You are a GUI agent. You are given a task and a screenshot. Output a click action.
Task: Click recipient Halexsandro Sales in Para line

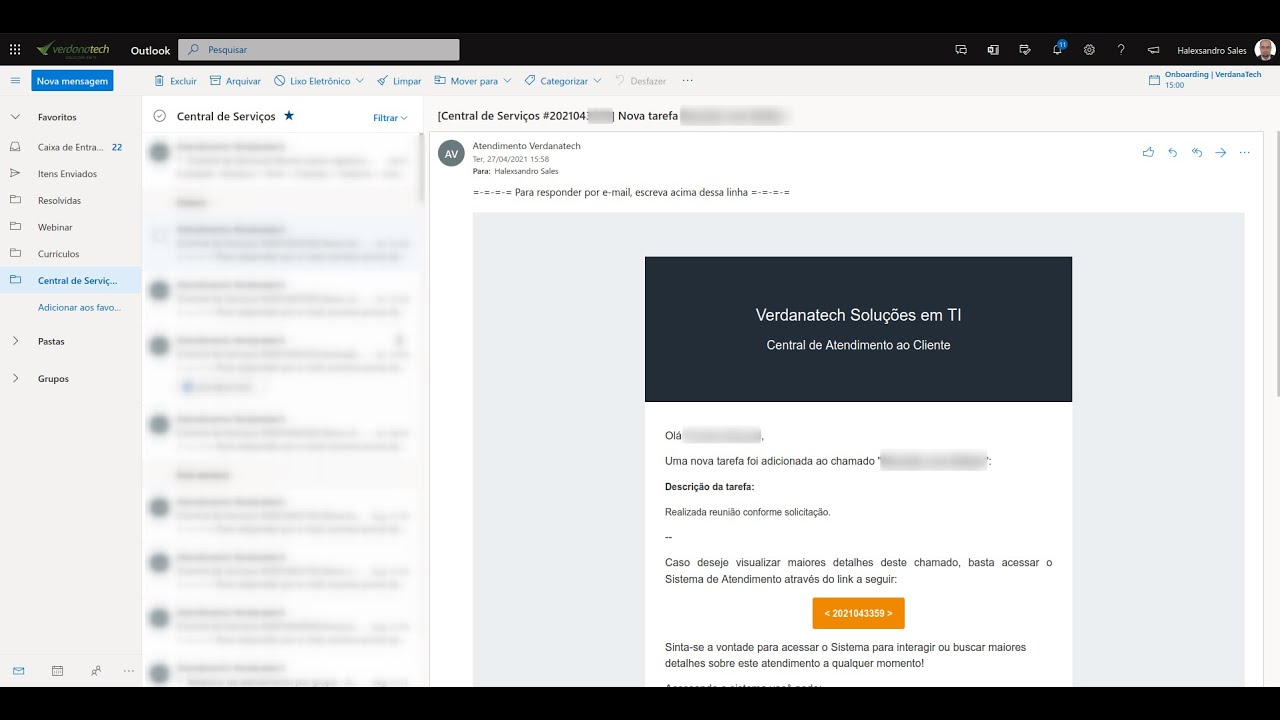coord(526,171)
